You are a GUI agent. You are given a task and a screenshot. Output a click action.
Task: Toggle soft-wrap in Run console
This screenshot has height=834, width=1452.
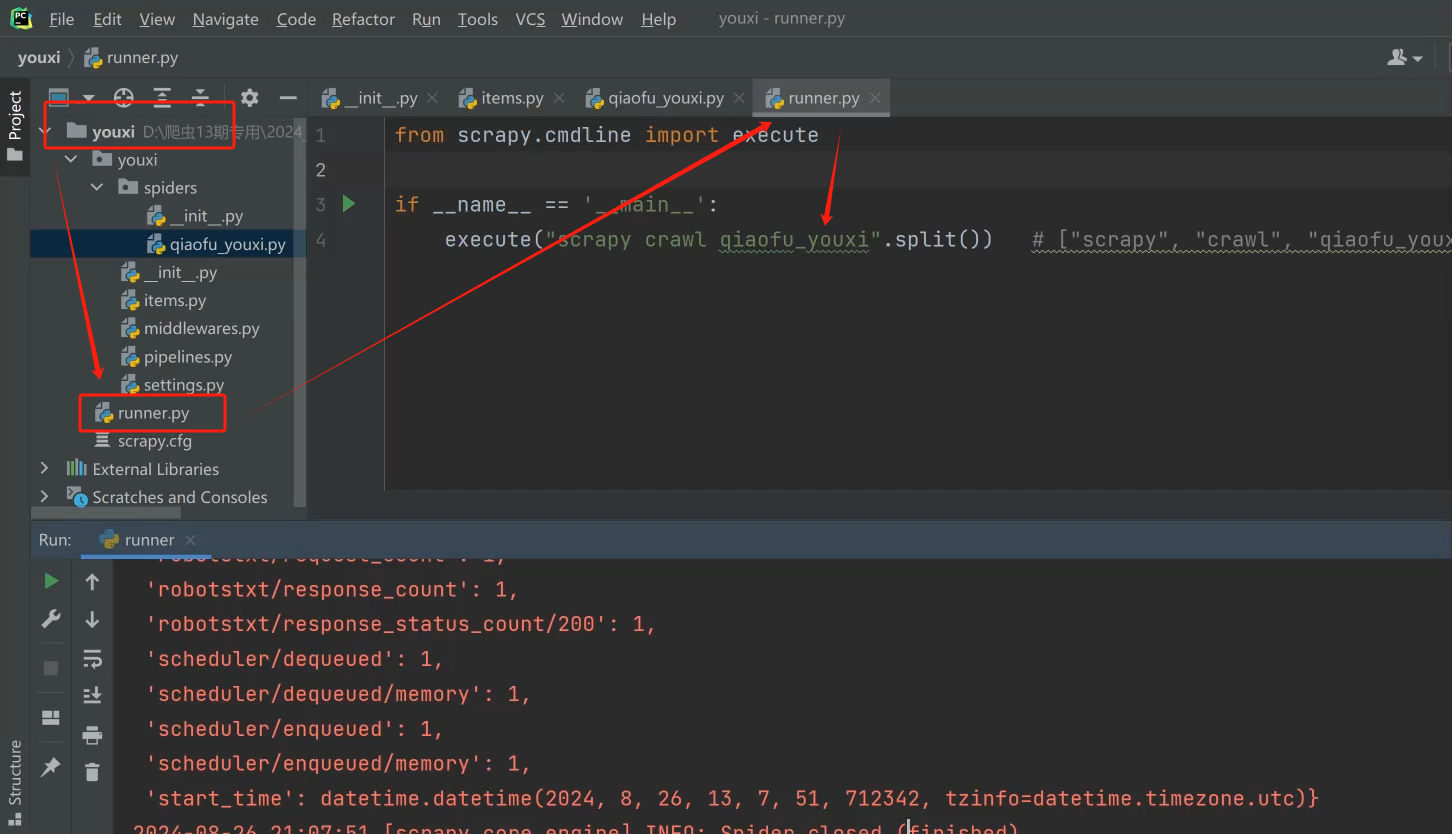92,658
